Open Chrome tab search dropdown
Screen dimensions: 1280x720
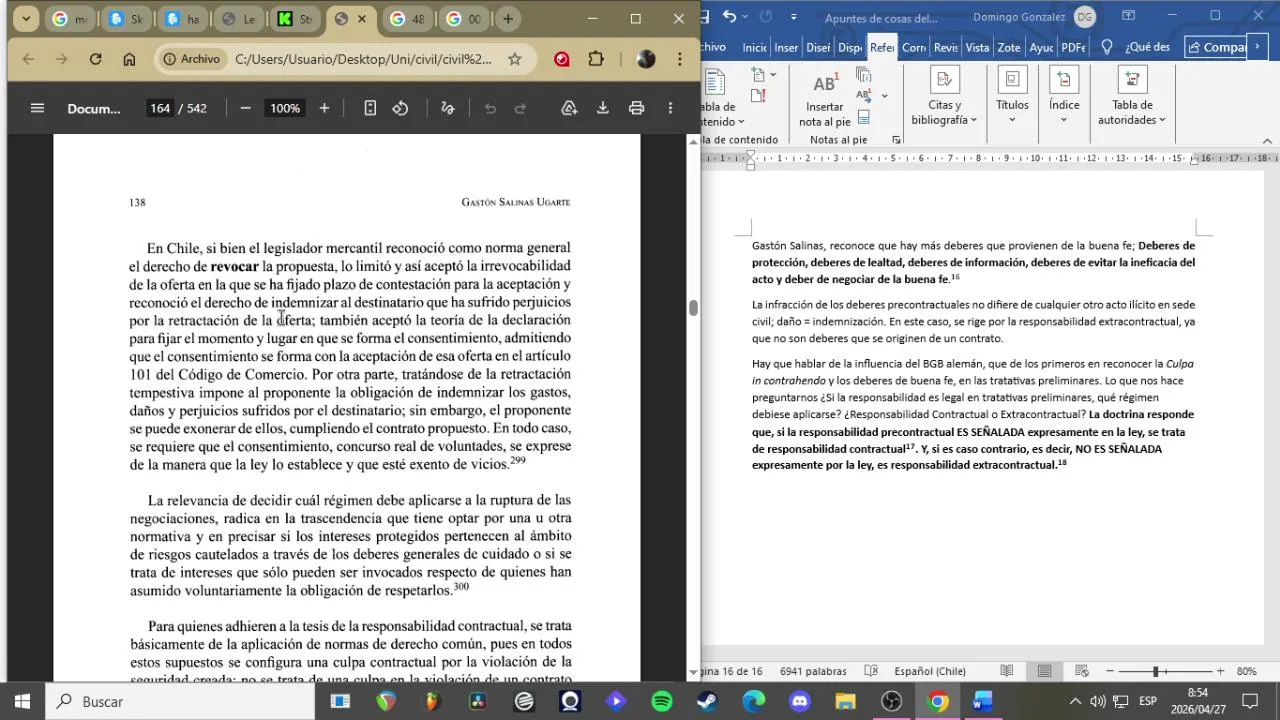pos(26,19)
